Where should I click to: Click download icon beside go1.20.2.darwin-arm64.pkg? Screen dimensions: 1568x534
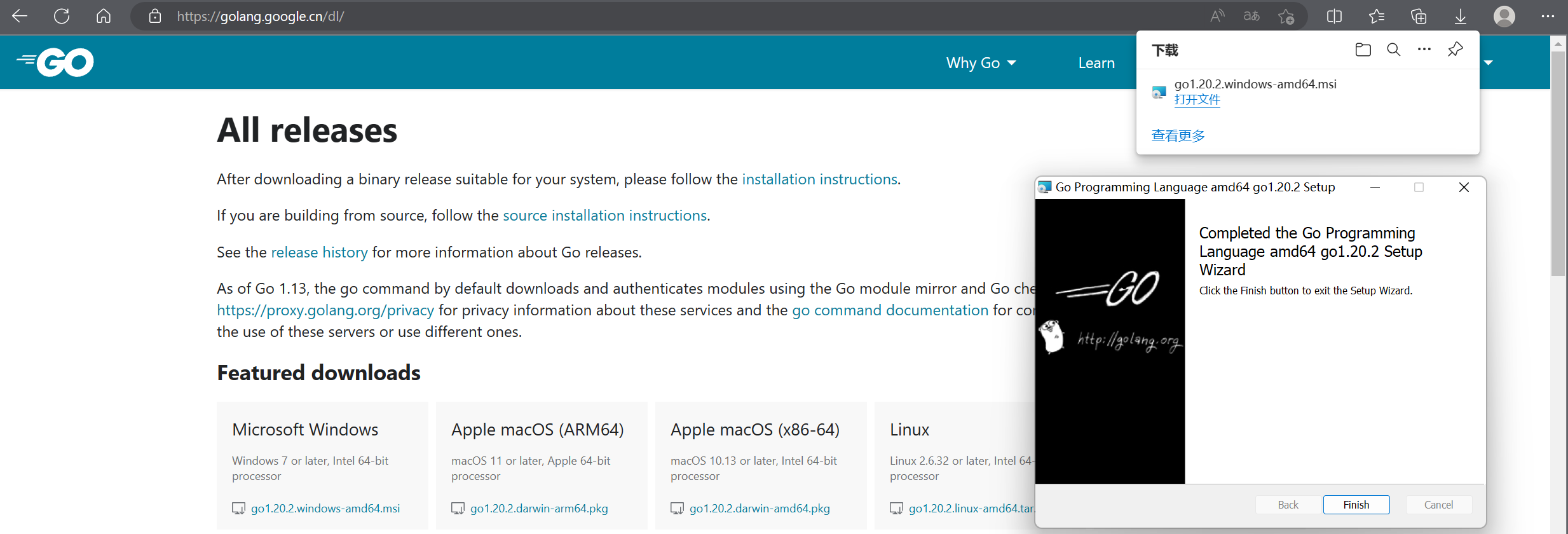point(458,509)
